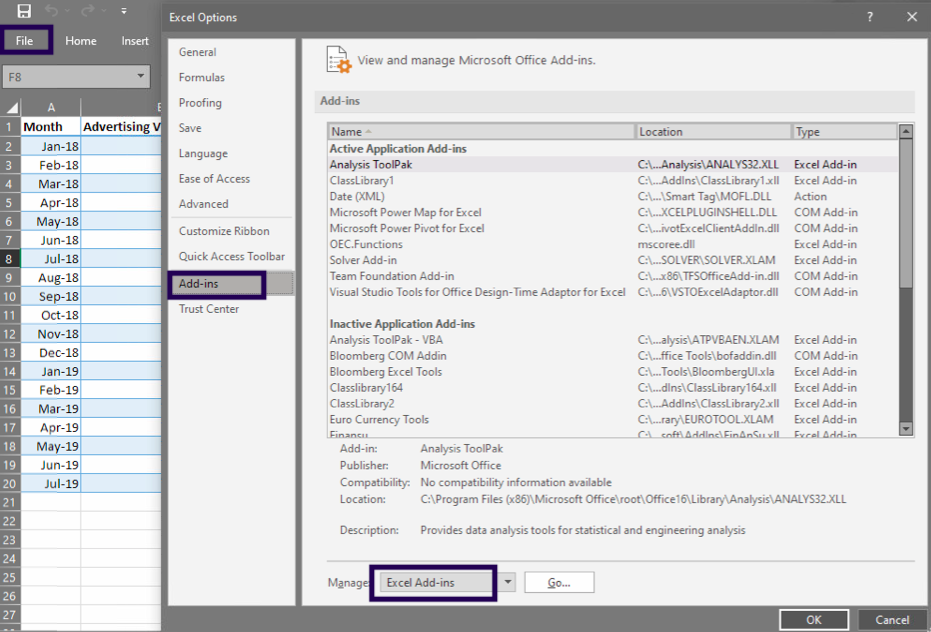Click the add-ins list scroll down arrow
Screen dimensions: 931x632
(x=905, y=428)
